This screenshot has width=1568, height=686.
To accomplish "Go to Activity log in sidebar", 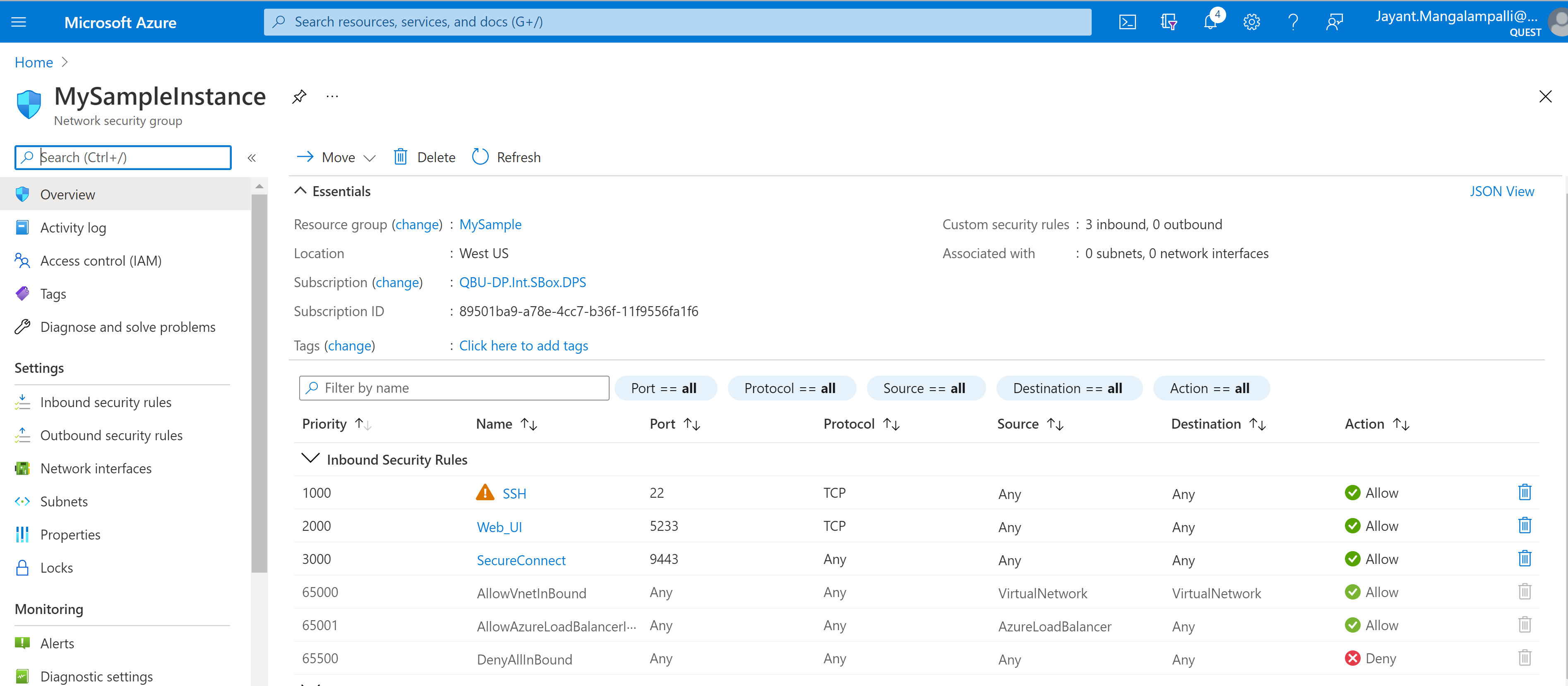I will point(73,228).
